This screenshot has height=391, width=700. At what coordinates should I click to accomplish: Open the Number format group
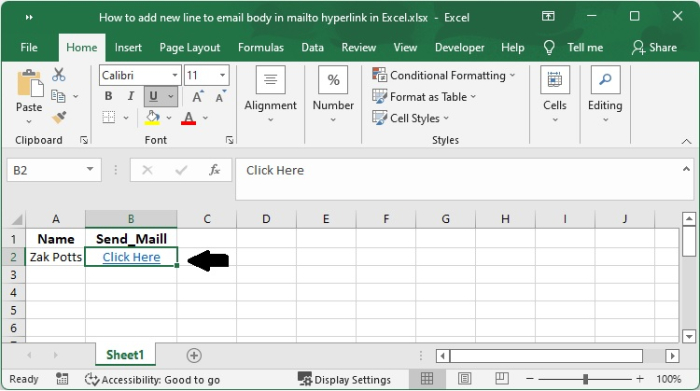[333, 95]
